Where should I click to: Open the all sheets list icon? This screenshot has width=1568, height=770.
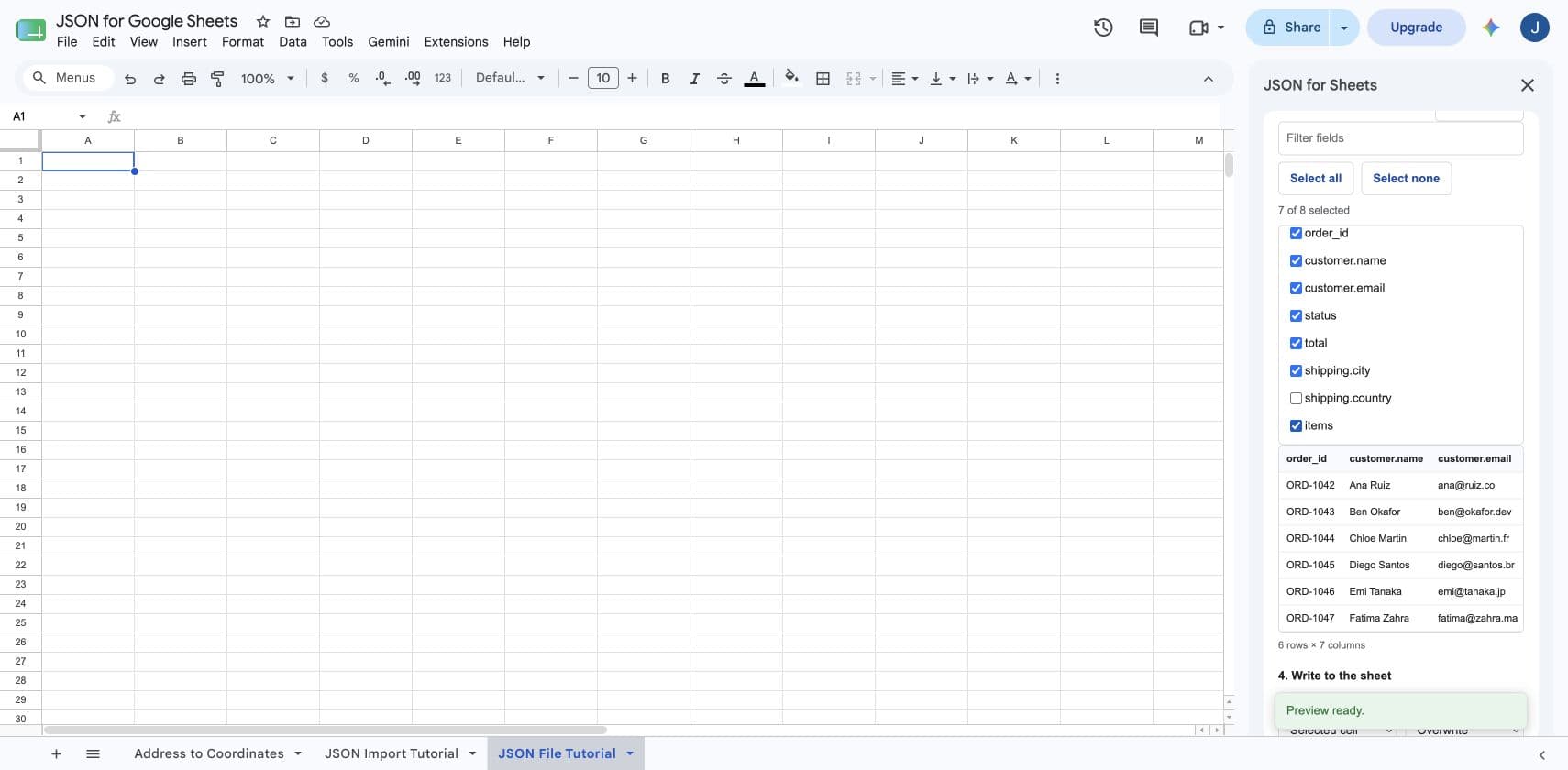coord(93,753)
